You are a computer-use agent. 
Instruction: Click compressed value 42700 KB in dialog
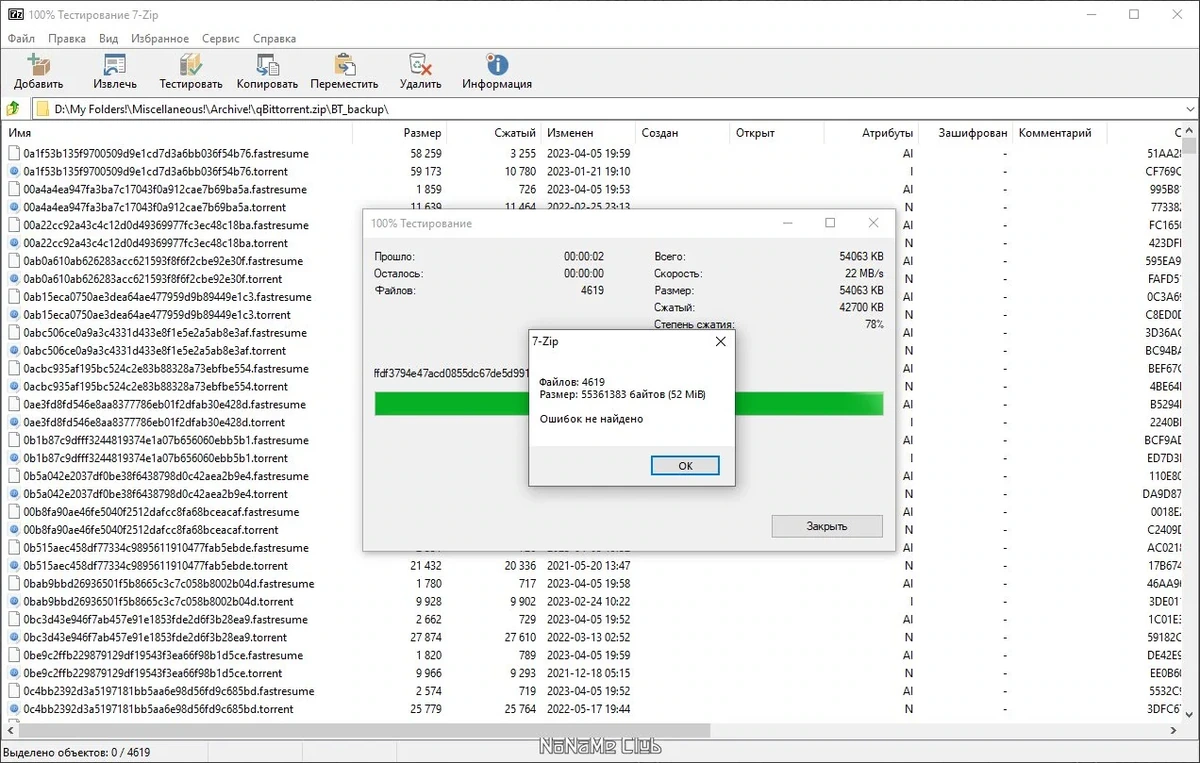[861, 308]
